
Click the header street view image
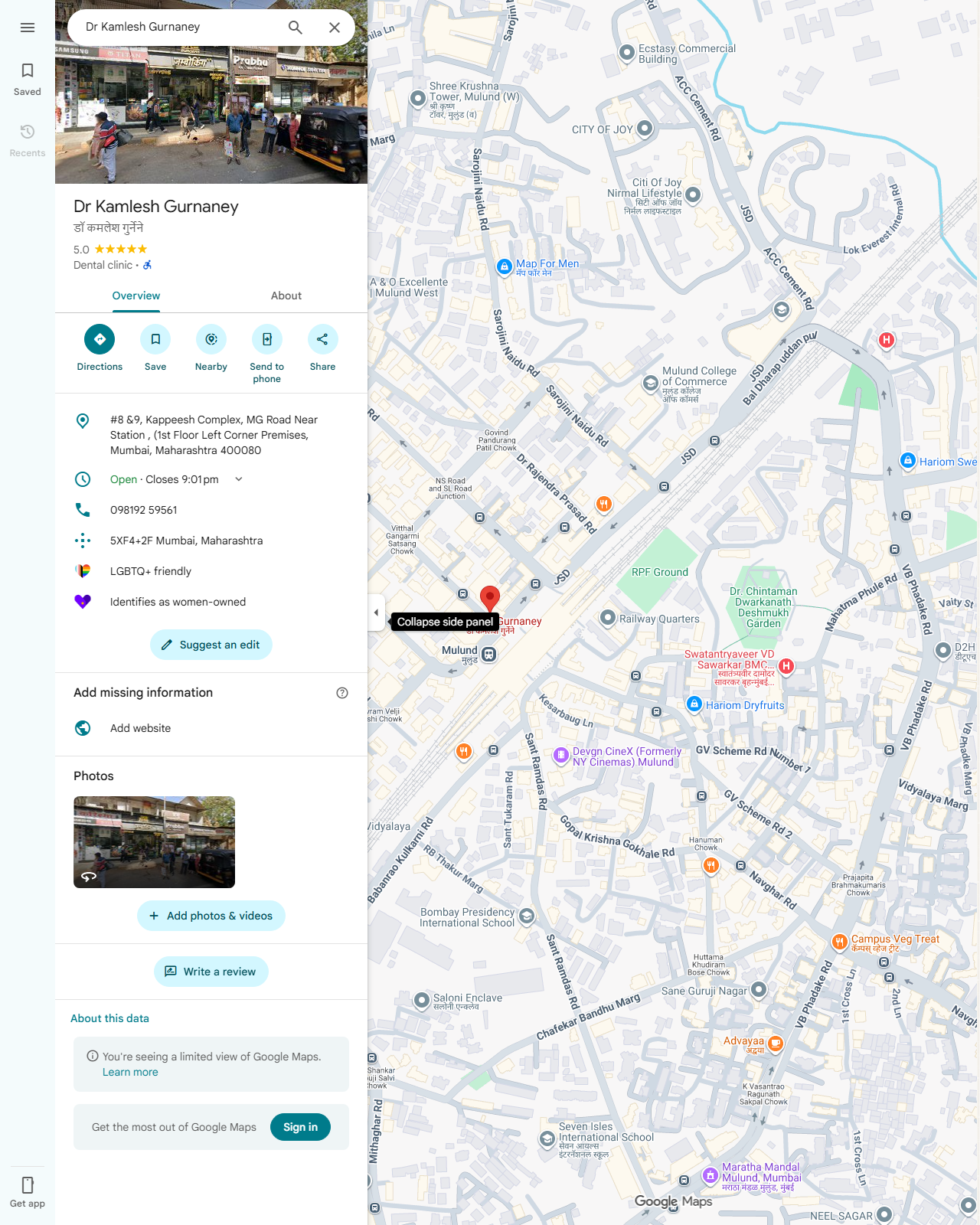click(211, 115)
